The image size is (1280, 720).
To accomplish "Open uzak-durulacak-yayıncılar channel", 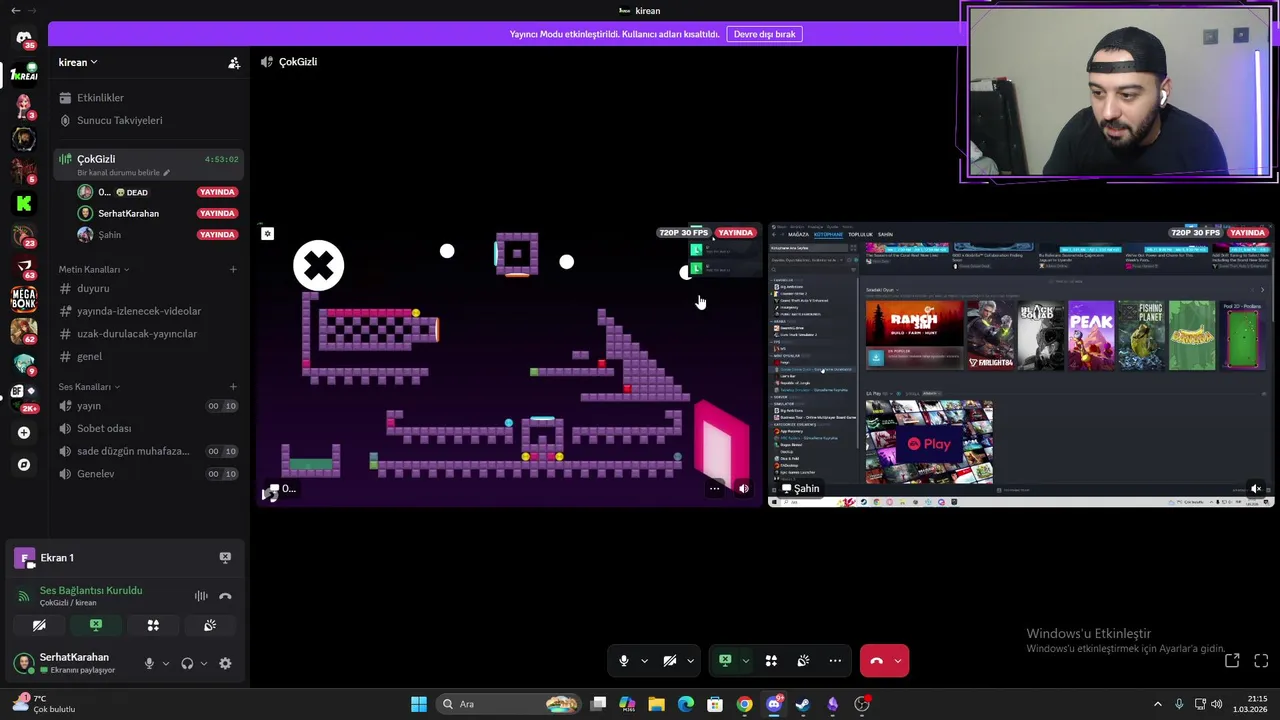I will click(148, 334).
